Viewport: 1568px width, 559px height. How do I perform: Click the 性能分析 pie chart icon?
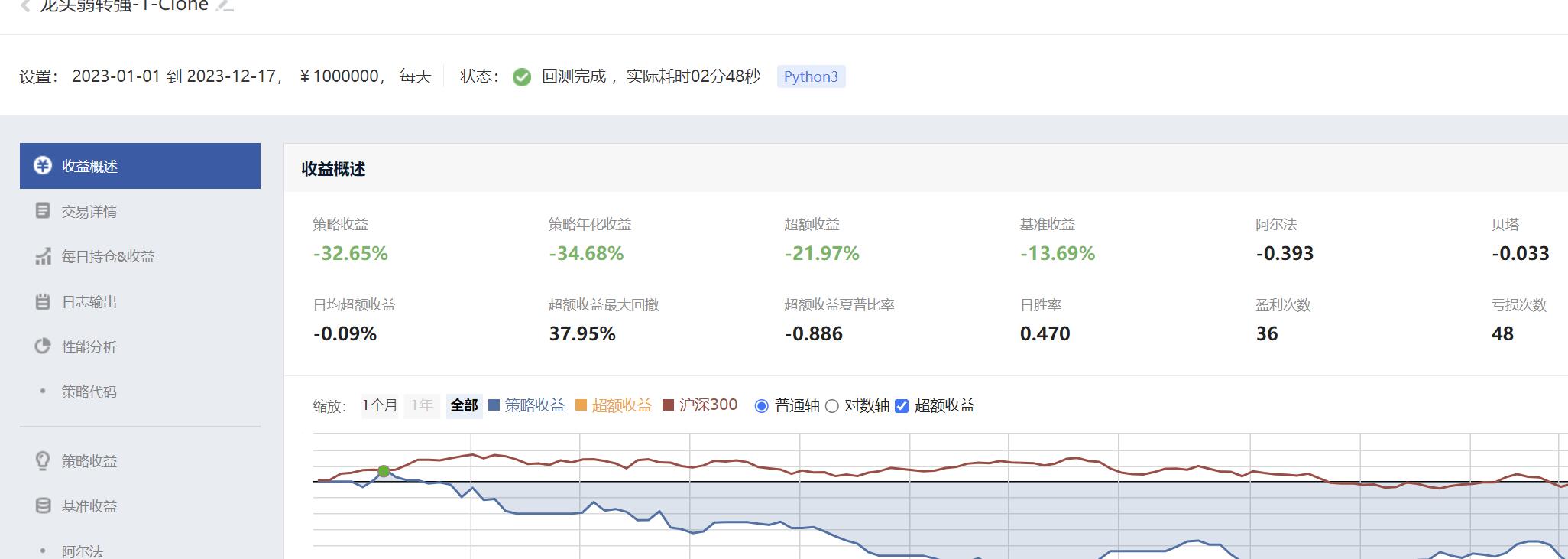point(43,346)
